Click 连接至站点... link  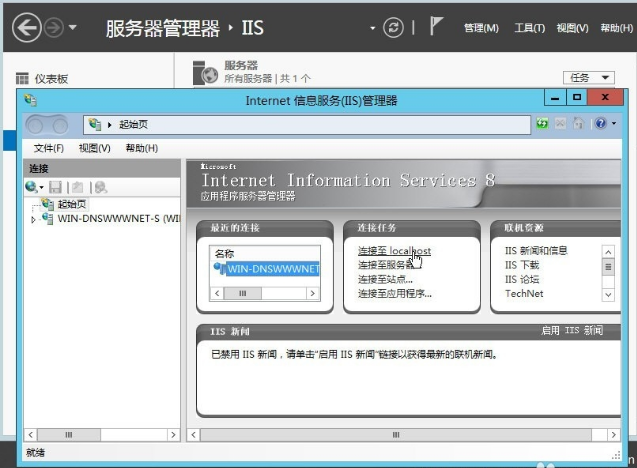pyautogui.click(x=385, y=280)
